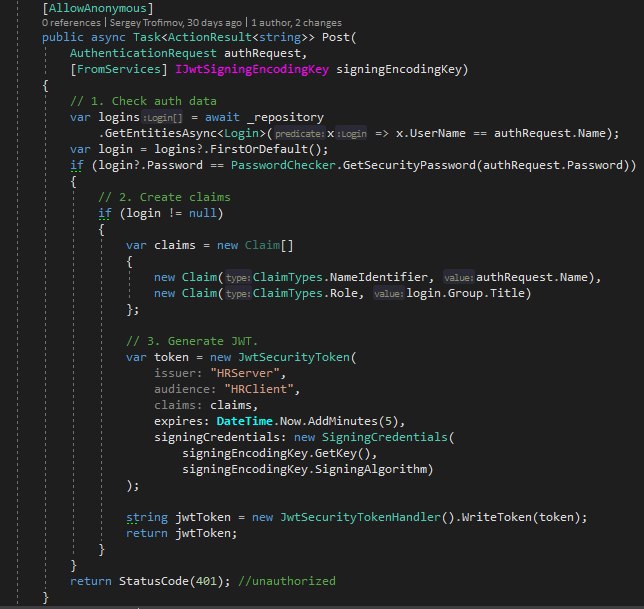The image size is (644, 609).
Task: Click ClaimTypes.Role in claims array
Action: pos(305,293)
